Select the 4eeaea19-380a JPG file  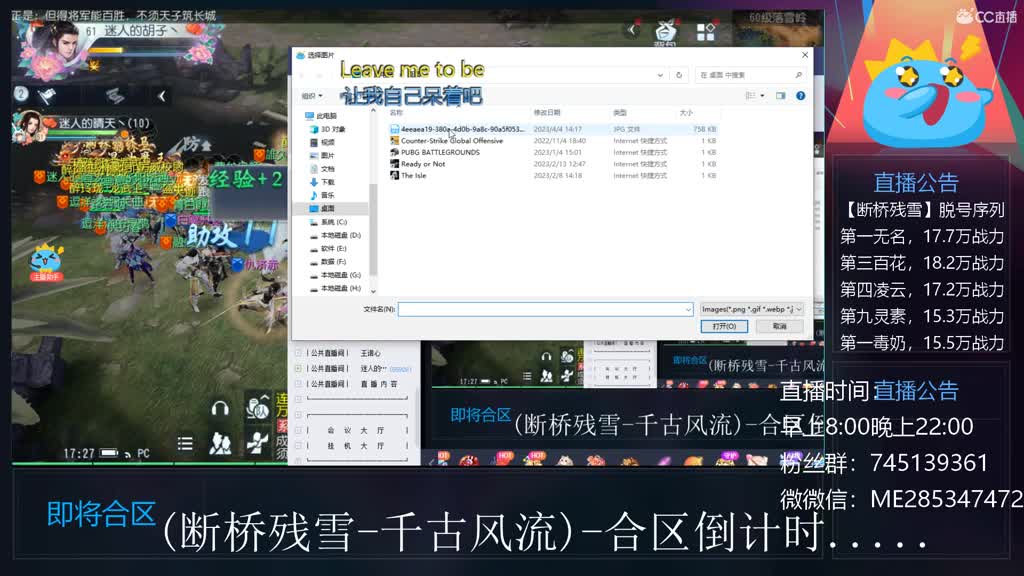coord(553,129)
